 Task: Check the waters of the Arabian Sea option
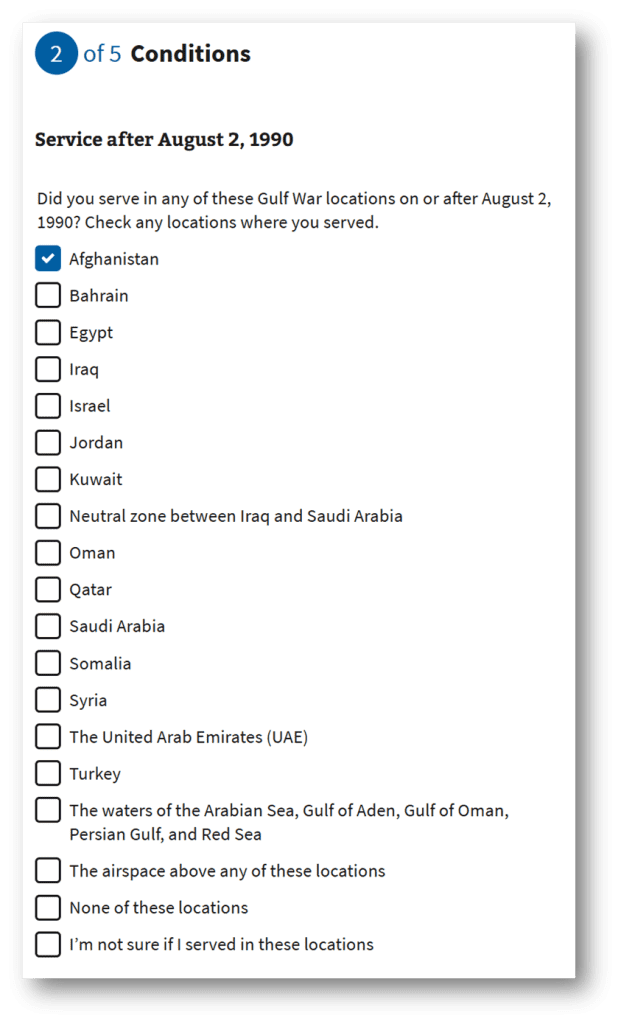[47, 810]
